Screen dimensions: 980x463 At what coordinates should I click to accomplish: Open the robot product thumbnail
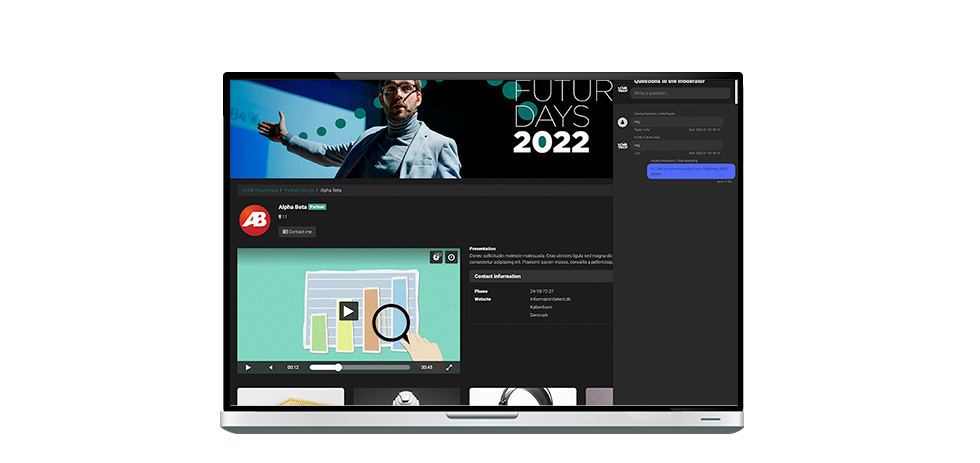[x=407, y=397]
